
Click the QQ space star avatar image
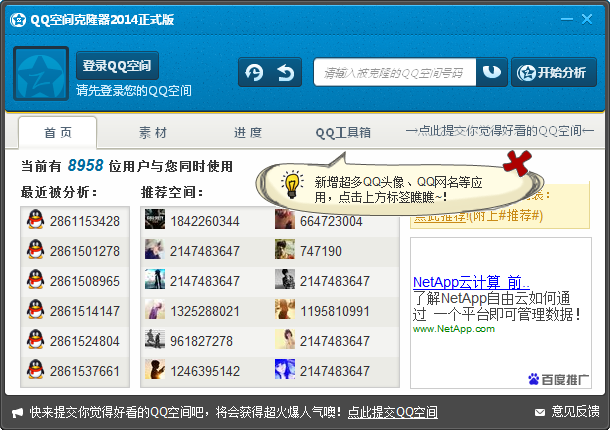[41, 74]
